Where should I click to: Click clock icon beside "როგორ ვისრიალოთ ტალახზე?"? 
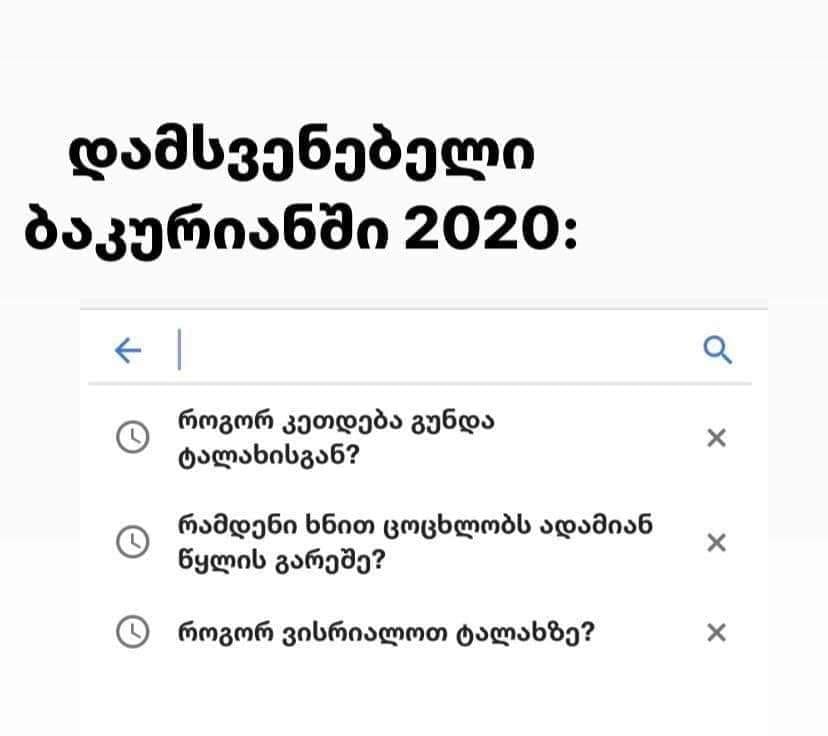pos(133,631)
